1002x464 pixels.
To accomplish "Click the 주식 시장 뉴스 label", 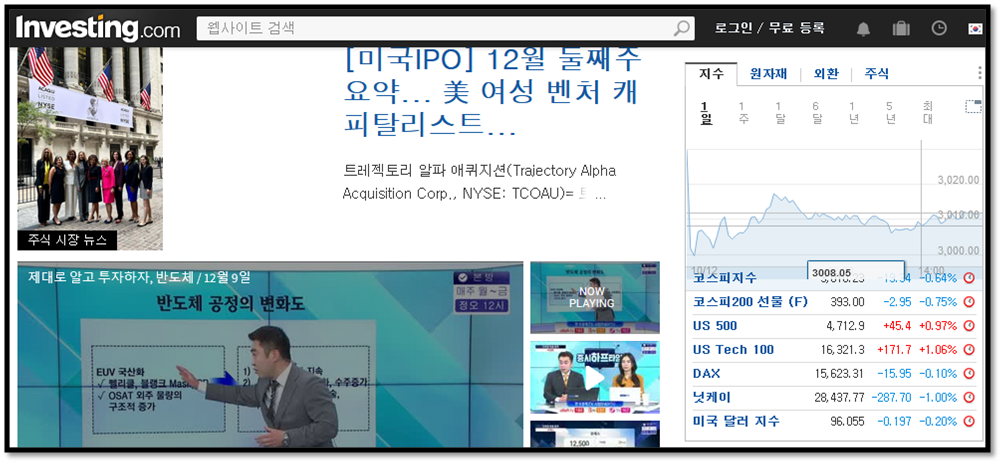I will [67, 240].
